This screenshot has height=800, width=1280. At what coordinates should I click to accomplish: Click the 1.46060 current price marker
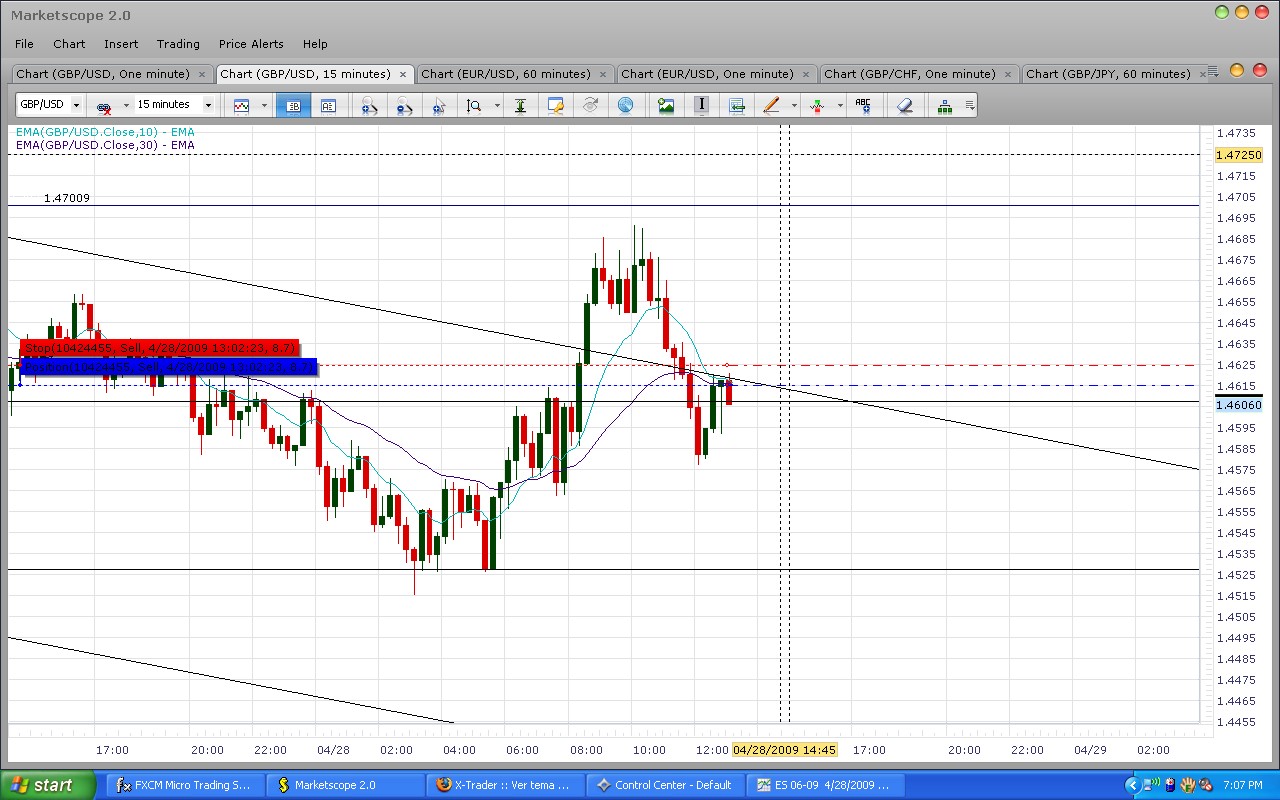tap(1238, 405)
